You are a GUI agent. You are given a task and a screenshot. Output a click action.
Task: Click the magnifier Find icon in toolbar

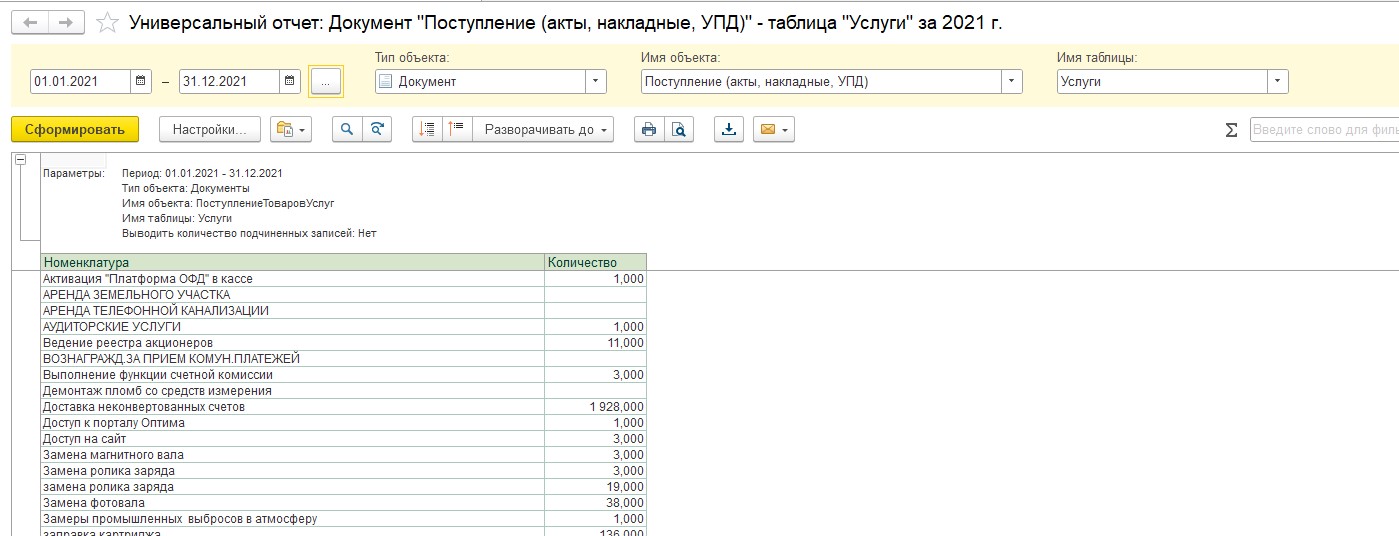pyautogui.click(x=347, y=129)
